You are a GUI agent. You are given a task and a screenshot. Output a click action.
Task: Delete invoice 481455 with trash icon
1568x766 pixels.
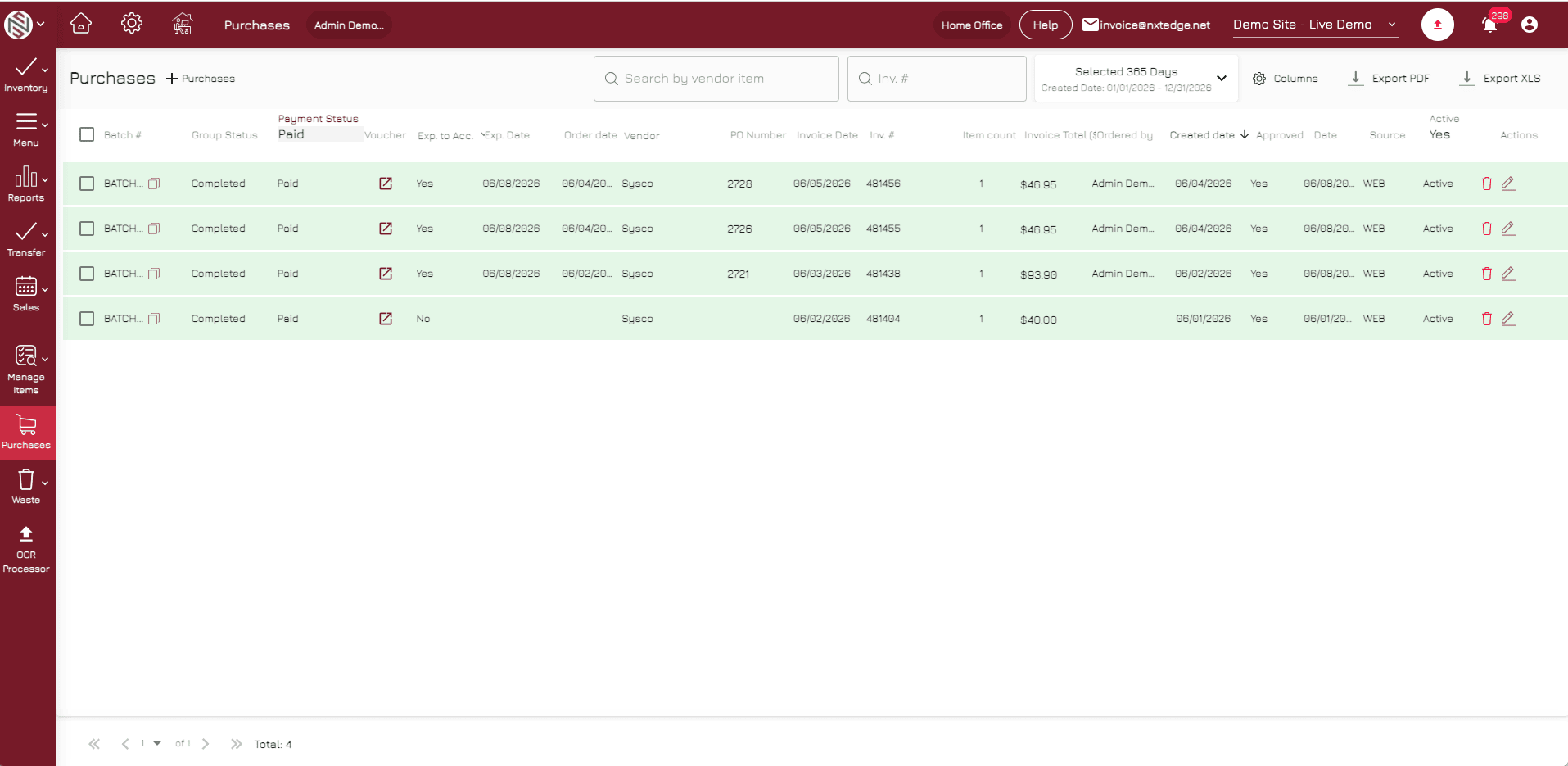[1487, 229]
